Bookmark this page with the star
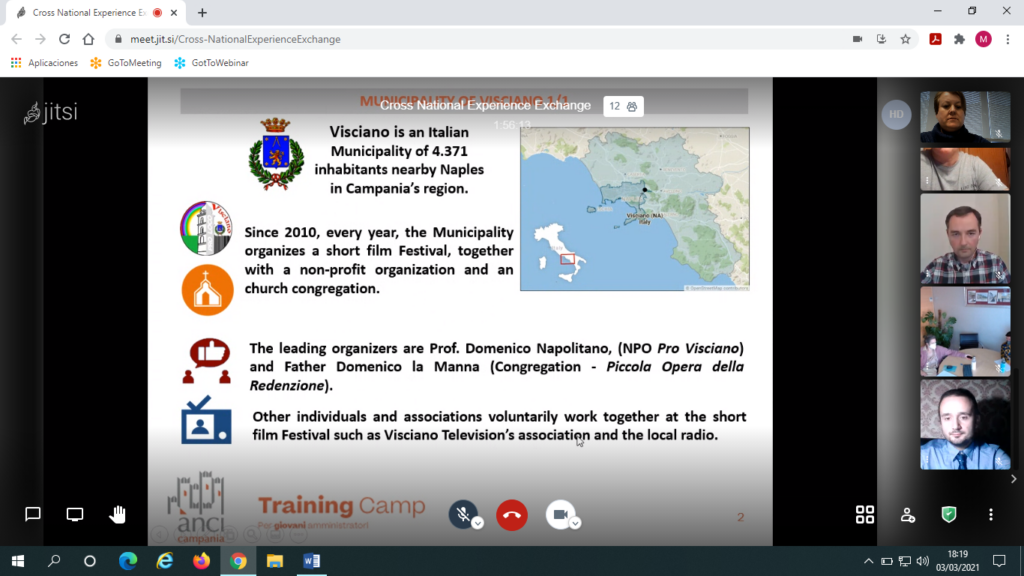The height and width of the screenshot is (576, 1024). pyautogui.click(x=905, y=39)
